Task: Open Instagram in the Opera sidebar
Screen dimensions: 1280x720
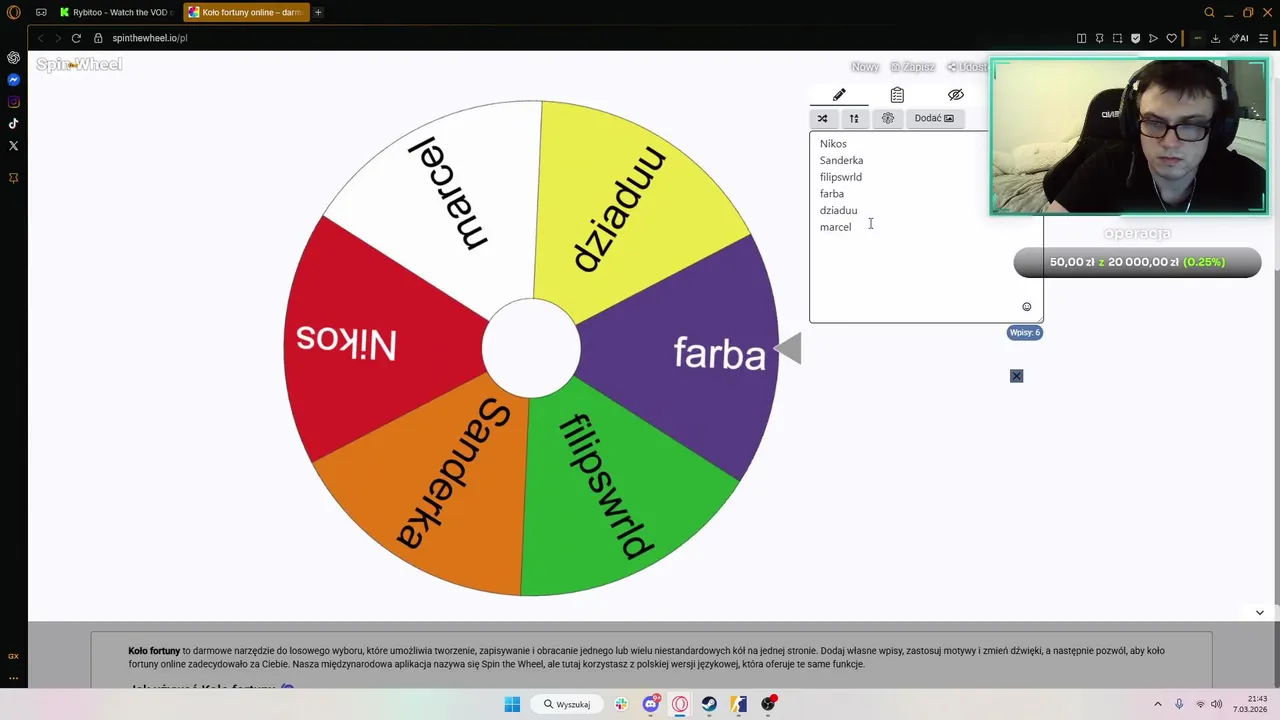Action: pos(14,102)
